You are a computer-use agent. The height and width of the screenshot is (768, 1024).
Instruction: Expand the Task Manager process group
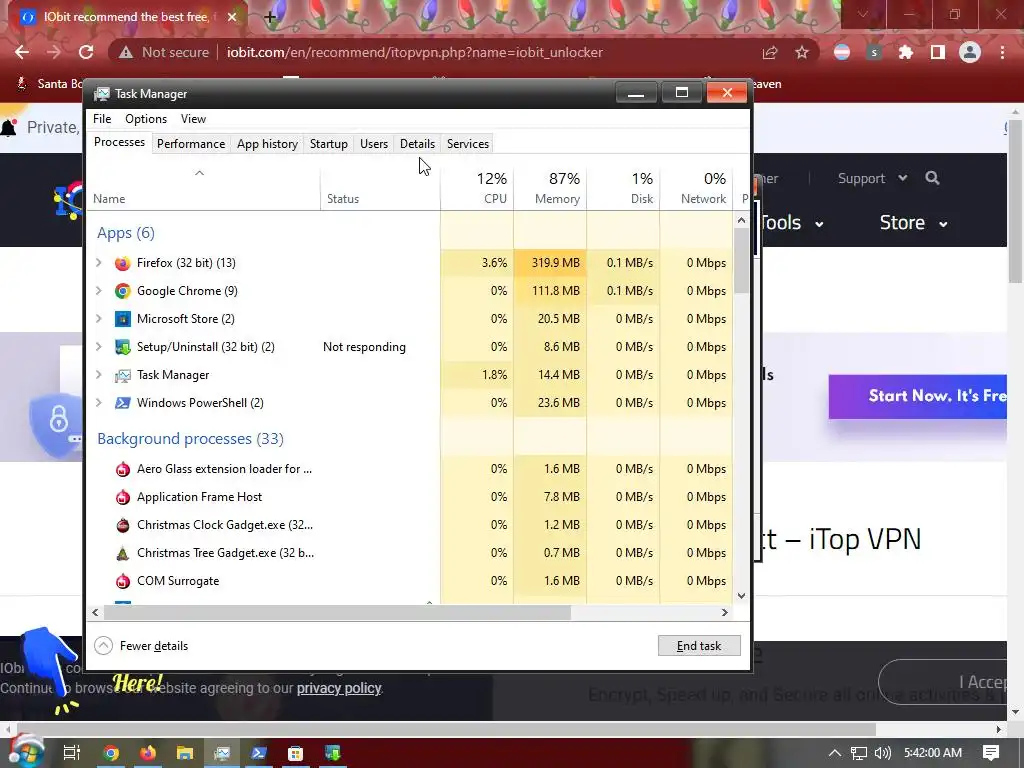pos(99,375)
